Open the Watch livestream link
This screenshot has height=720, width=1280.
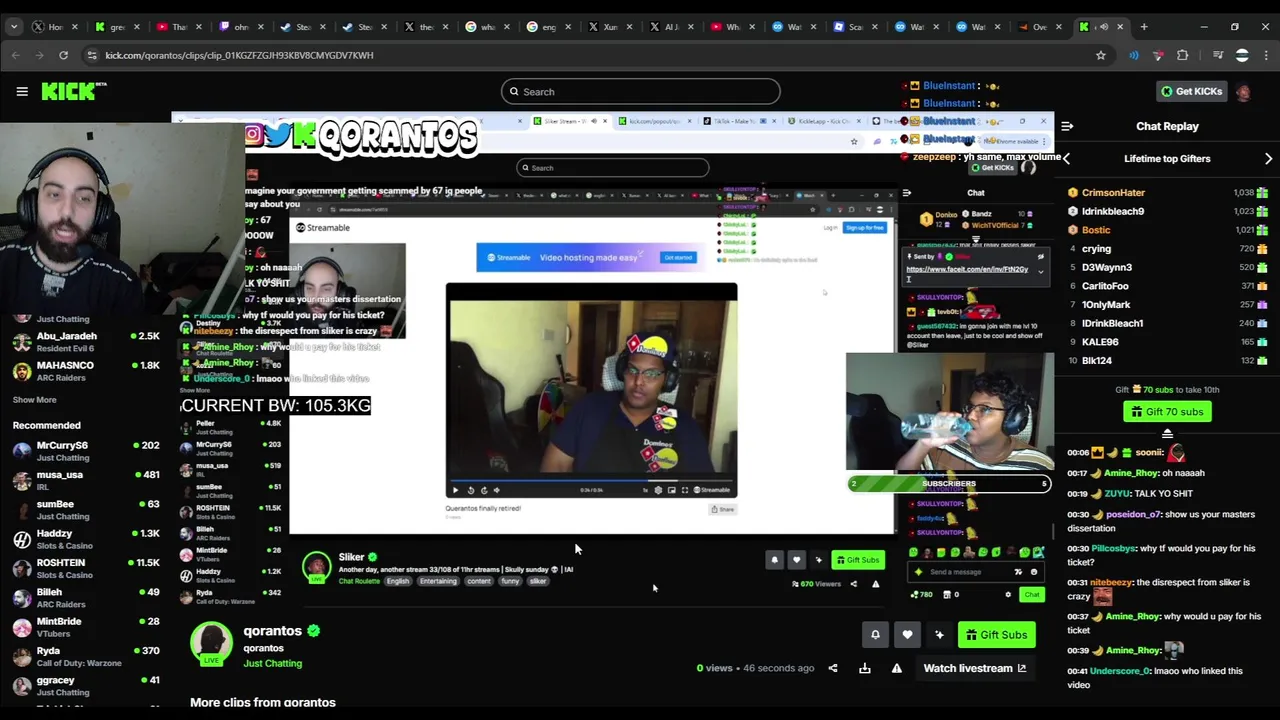[x=975, y=668]
